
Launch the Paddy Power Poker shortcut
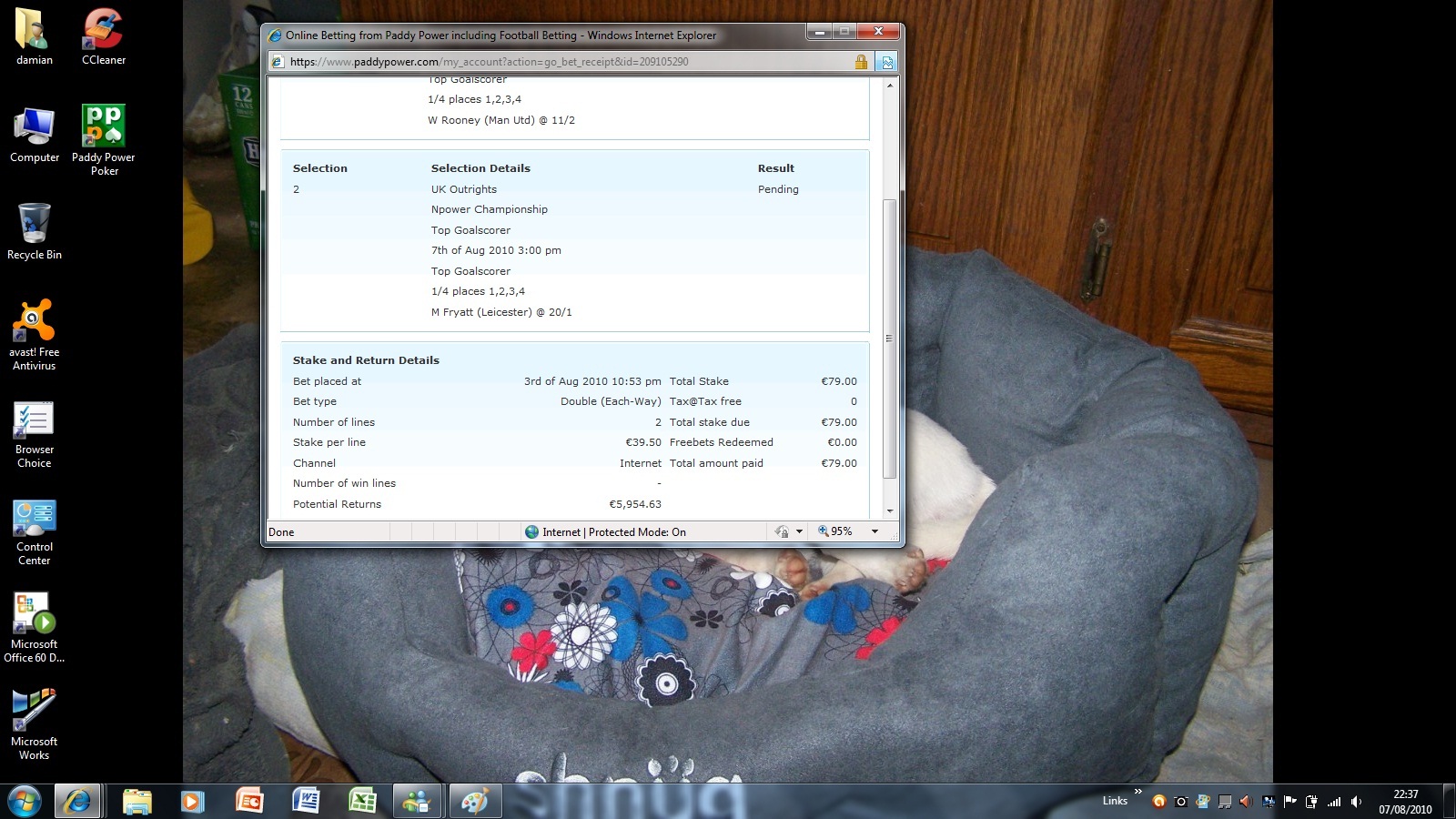[x=104, y=140]
